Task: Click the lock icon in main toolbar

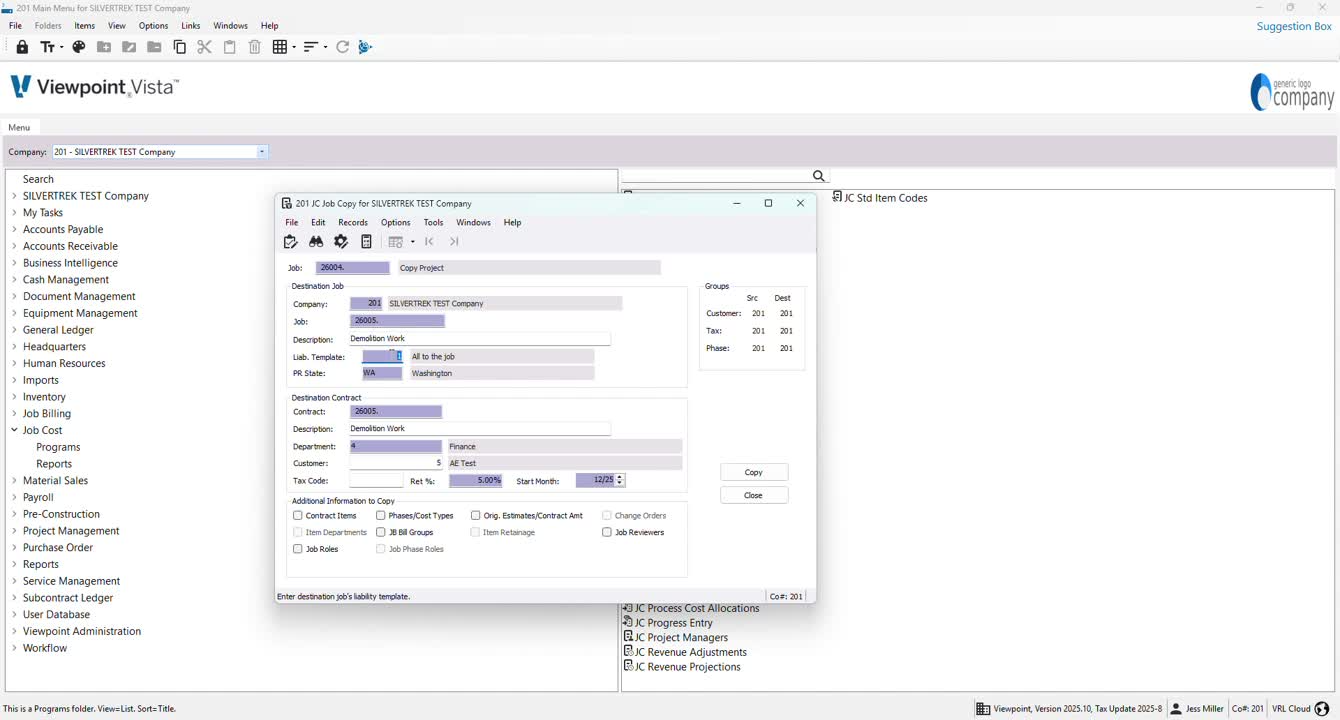Action: (x=22, y=47)
